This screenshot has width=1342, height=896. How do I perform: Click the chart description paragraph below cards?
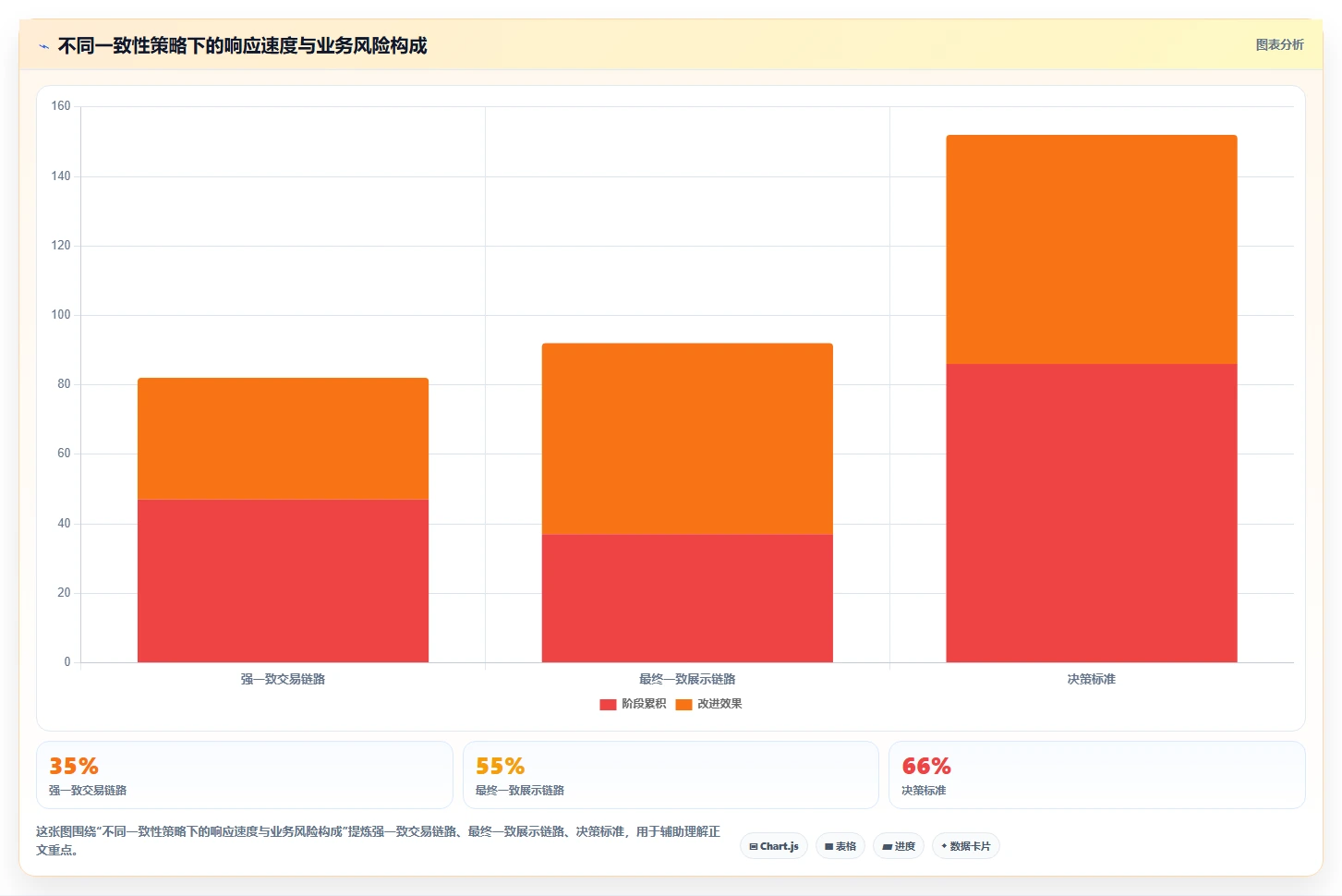[378, 841]
